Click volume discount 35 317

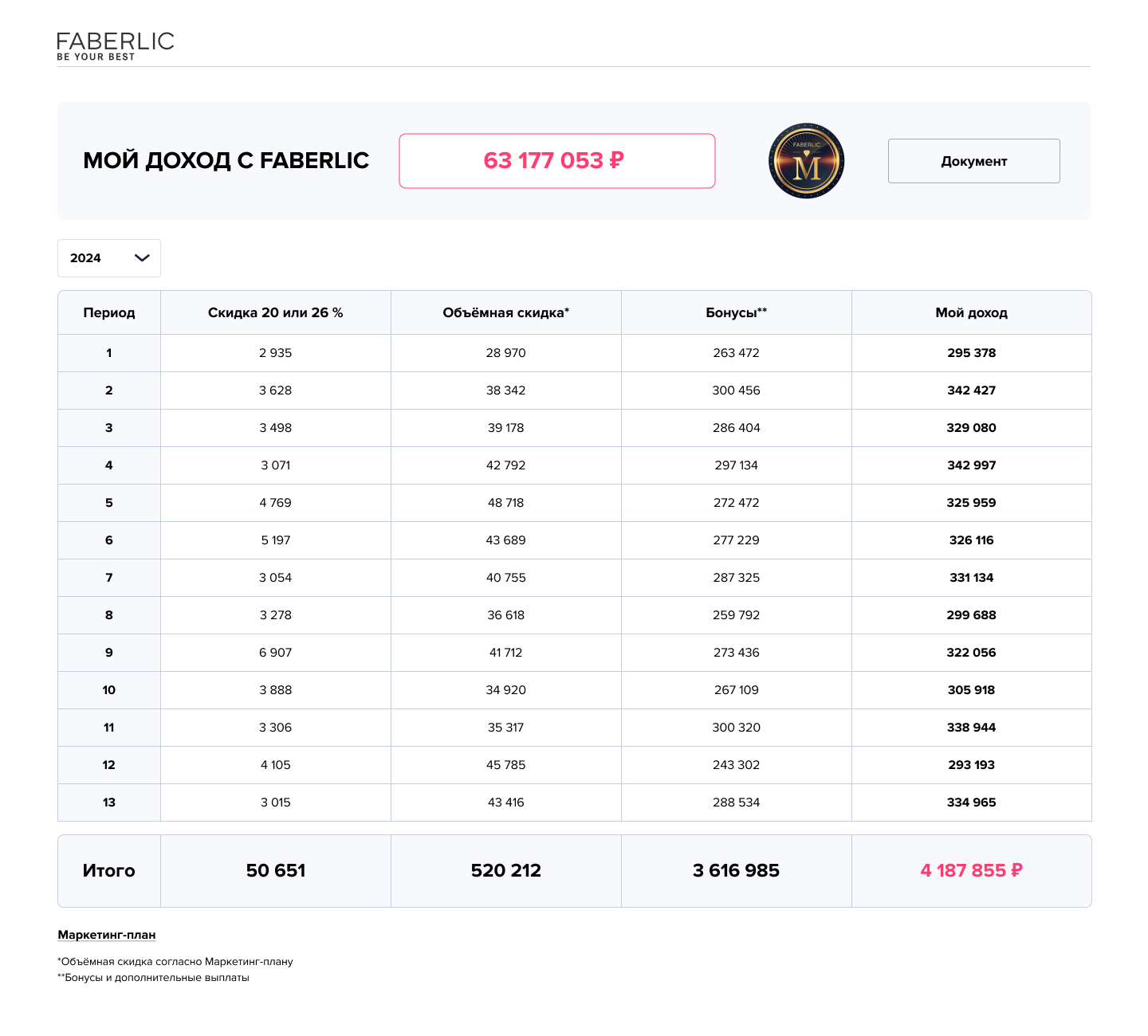click(x=506, y=728)
